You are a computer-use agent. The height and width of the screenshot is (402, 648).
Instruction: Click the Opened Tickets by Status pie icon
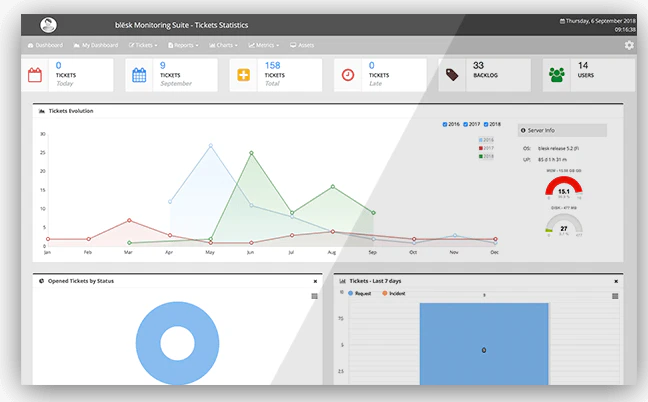[41, 281]
